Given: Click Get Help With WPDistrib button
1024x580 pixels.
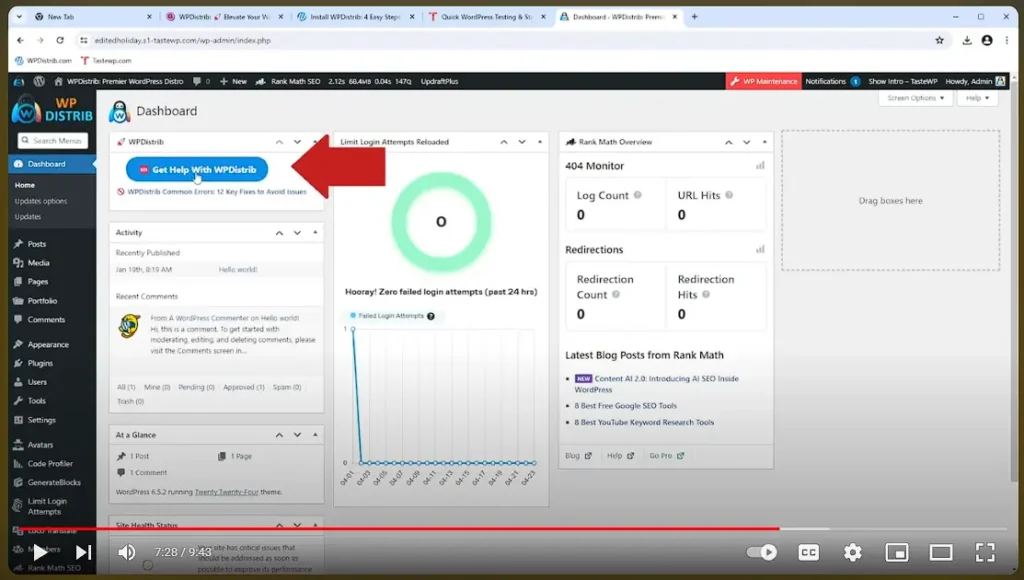Looking at the screenshot, I should 197,169.
